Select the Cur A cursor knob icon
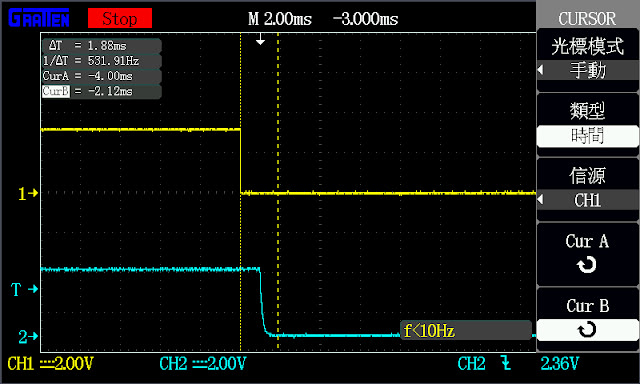 tap(587, 265)
